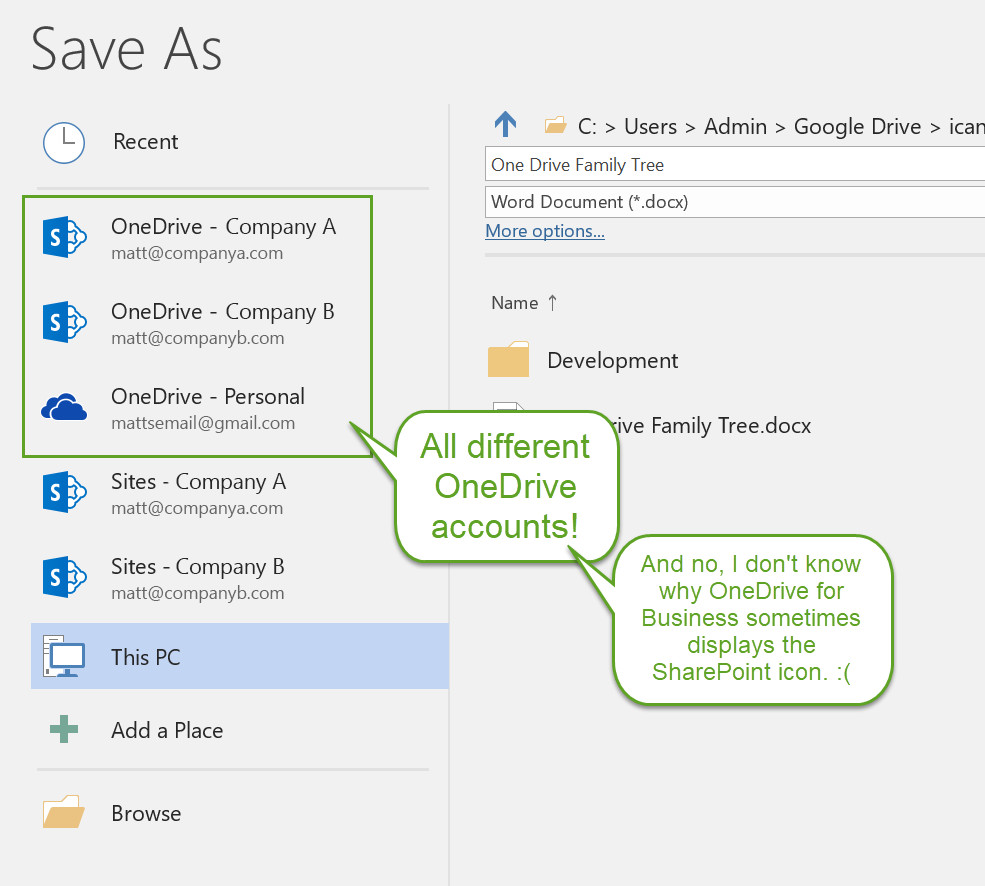The width and height of the screenshot is (985, 886).
Task: Navigate to Admin in the path bar
Action: (x=735, y=126)
